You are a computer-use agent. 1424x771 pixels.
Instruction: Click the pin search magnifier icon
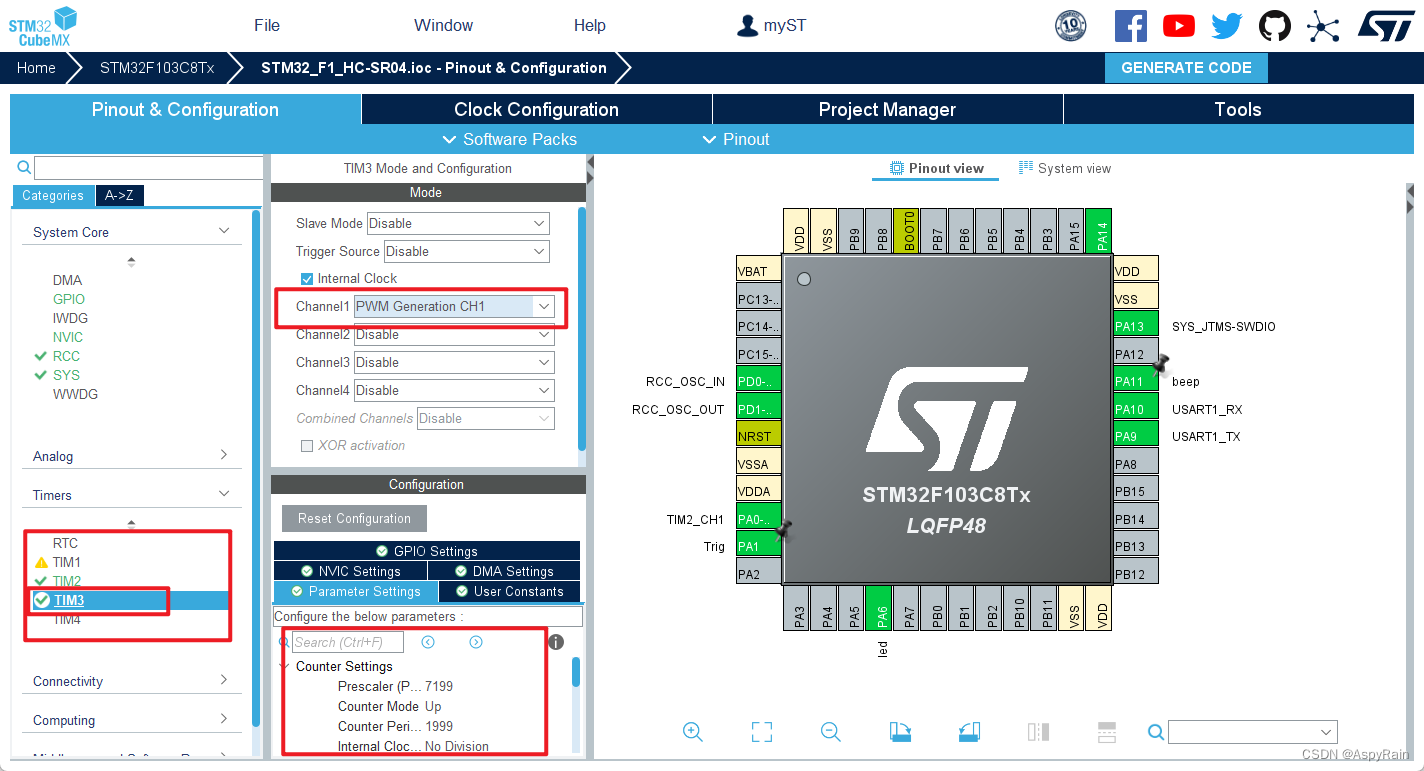click(1156, 733)
